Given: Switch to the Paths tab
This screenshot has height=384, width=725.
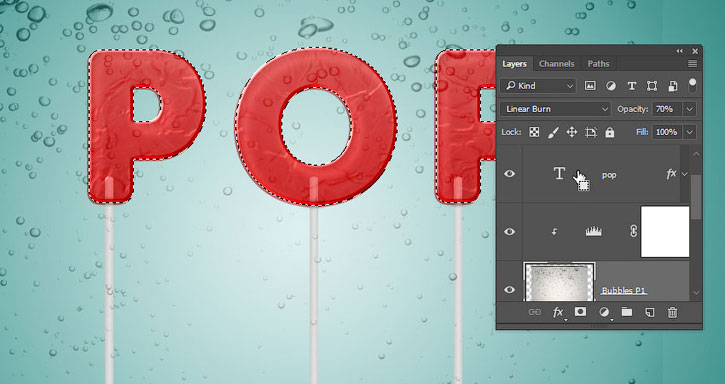Looking at the screenshot, I should 598,64.
